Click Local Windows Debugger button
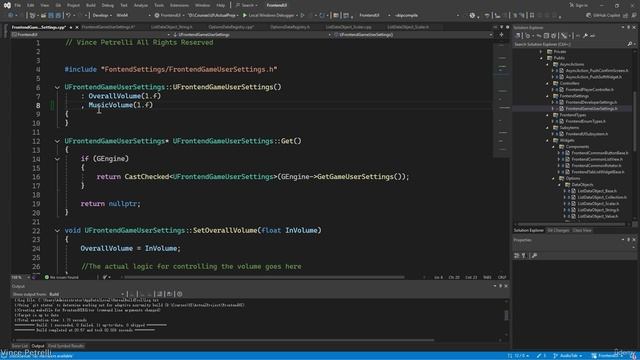The width and height of the screenshot is (640, 360). coord(271,15)
